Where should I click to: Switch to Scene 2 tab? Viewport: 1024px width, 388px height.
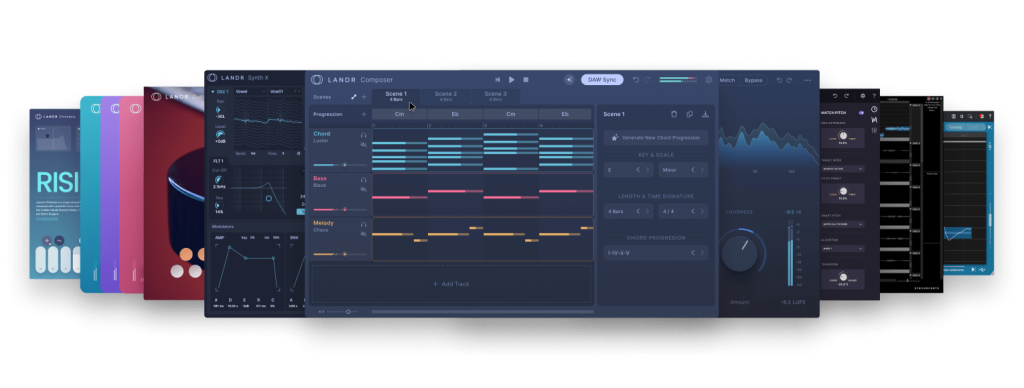click(446, 96)
